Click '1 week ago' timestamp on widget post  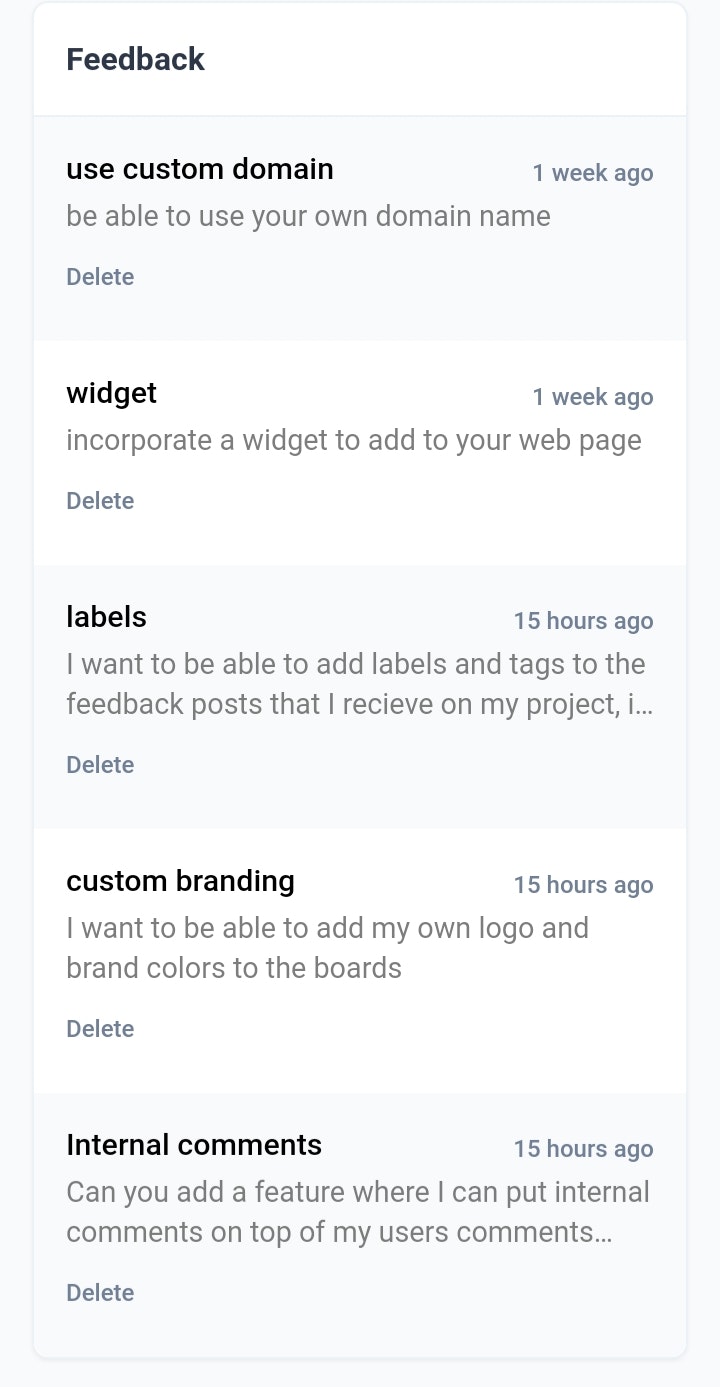(x=593, y=397)
